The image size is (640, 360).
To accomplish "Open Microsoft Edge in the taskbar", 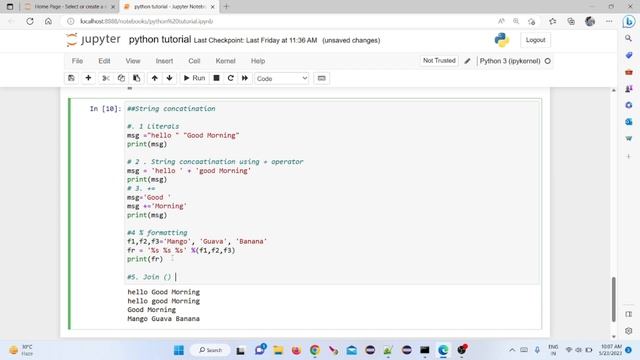I will click(x=443, y=350).
